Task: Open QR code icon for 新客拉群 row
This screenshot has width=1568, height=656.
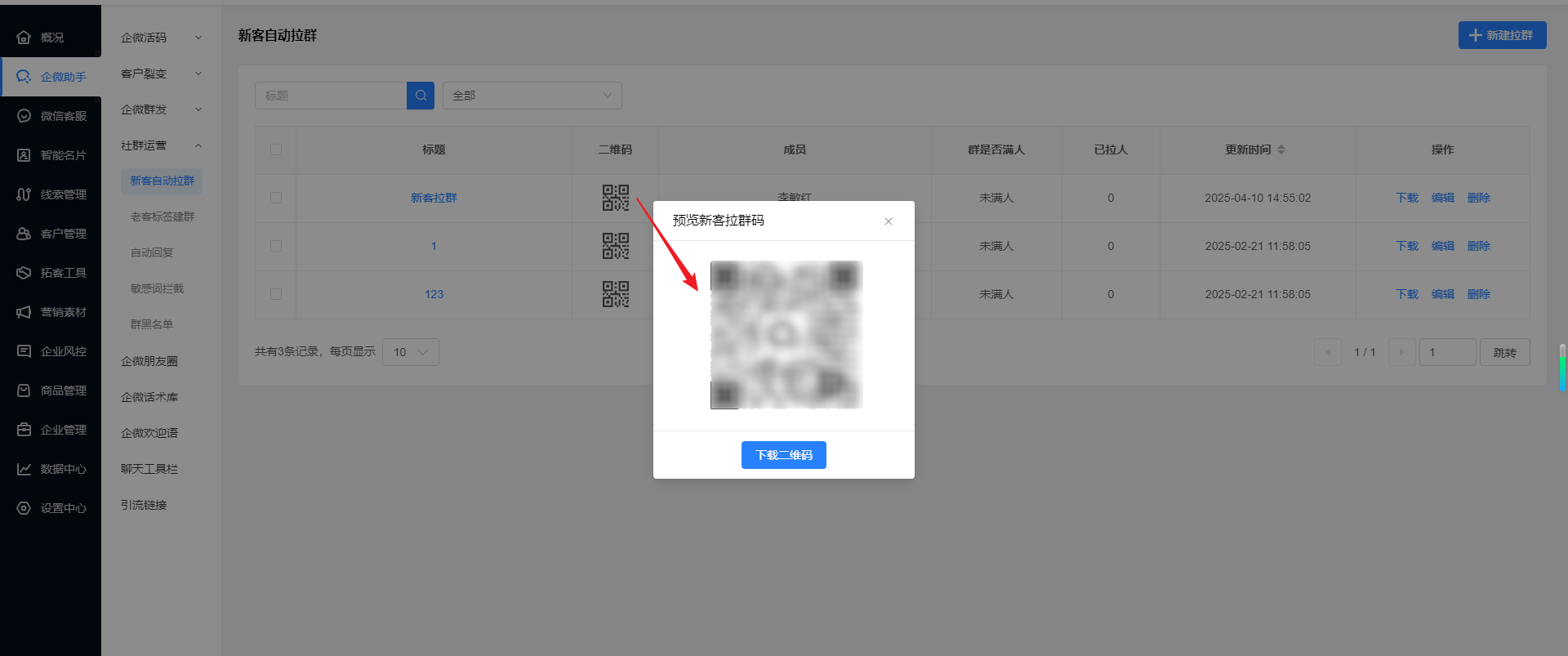Action: (x=616, y=198)
